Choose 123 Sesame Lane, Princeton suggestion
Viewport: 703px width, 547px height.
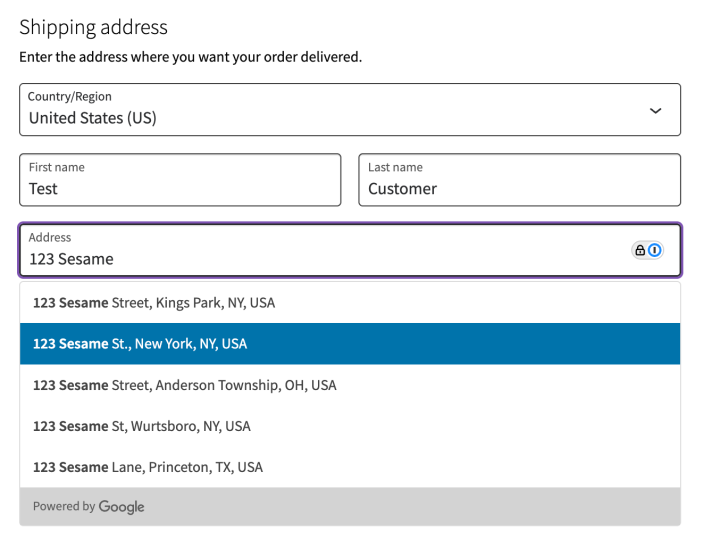click(148, 467)
